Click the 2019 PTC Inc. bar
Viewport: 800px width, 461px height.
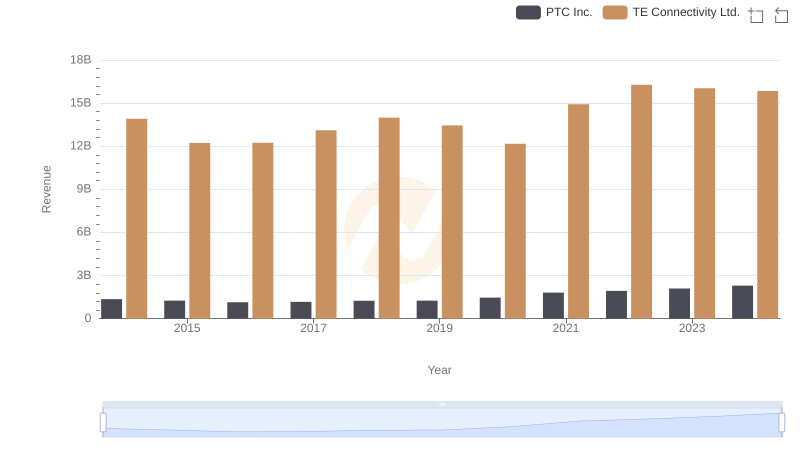click(427, 310)
